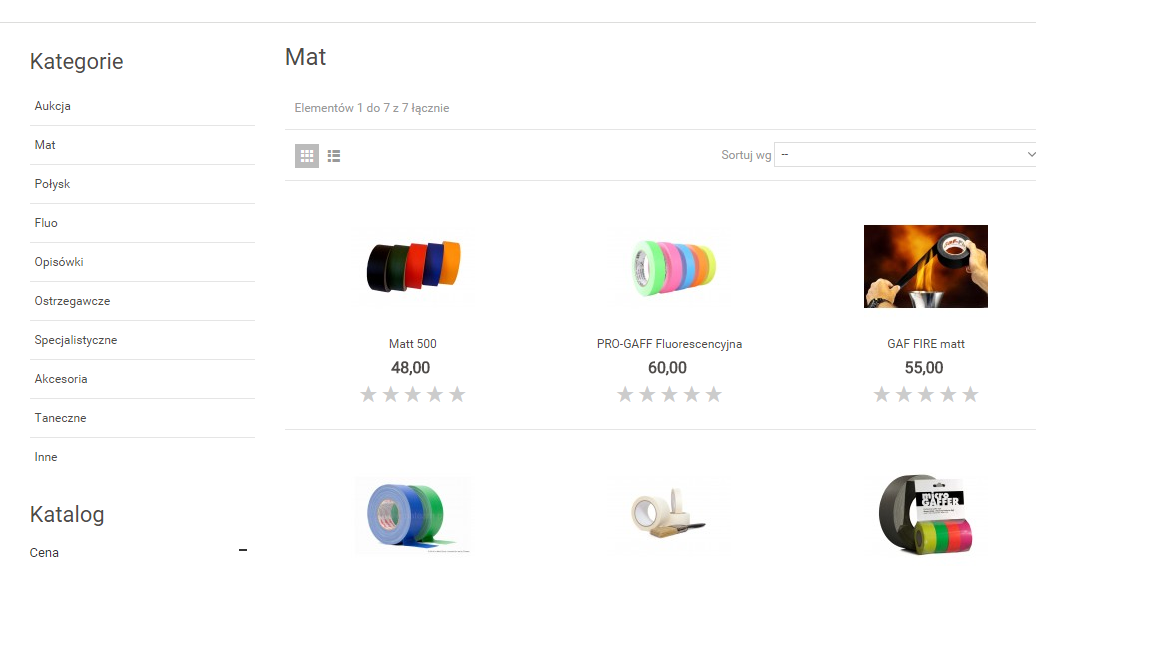Screen dimensions: 1152x648
Task: Click first star under GAF FIRE matt
Action: [x=882, y=395]
